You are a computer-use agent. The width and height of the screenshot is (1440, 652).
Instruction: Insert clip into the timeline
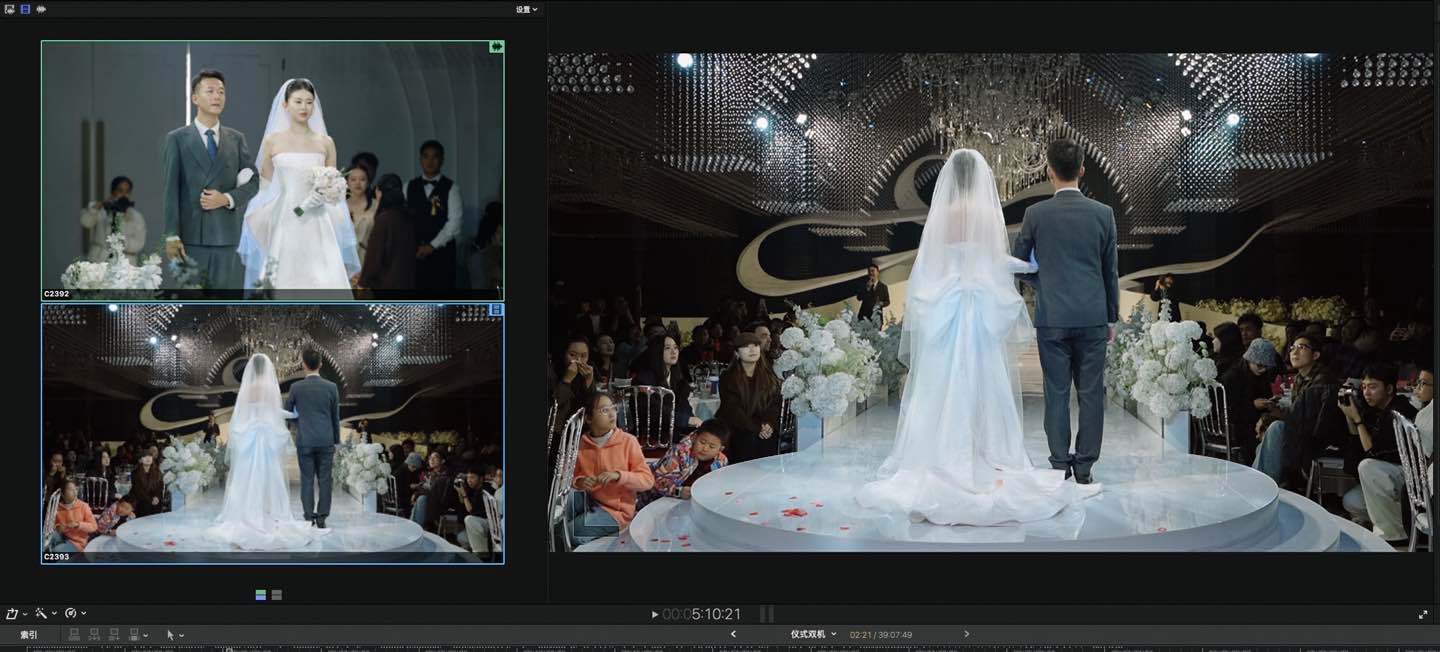[94, 635]
